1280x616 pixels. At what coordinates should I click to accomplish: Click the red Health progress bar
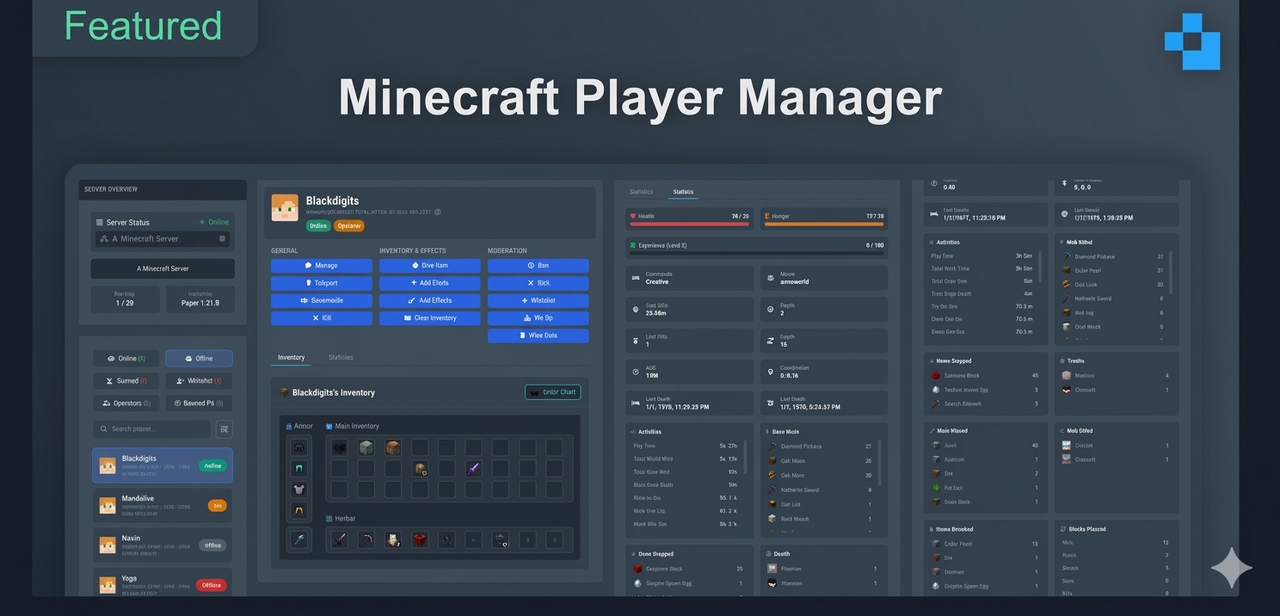[x=689, y=224]
